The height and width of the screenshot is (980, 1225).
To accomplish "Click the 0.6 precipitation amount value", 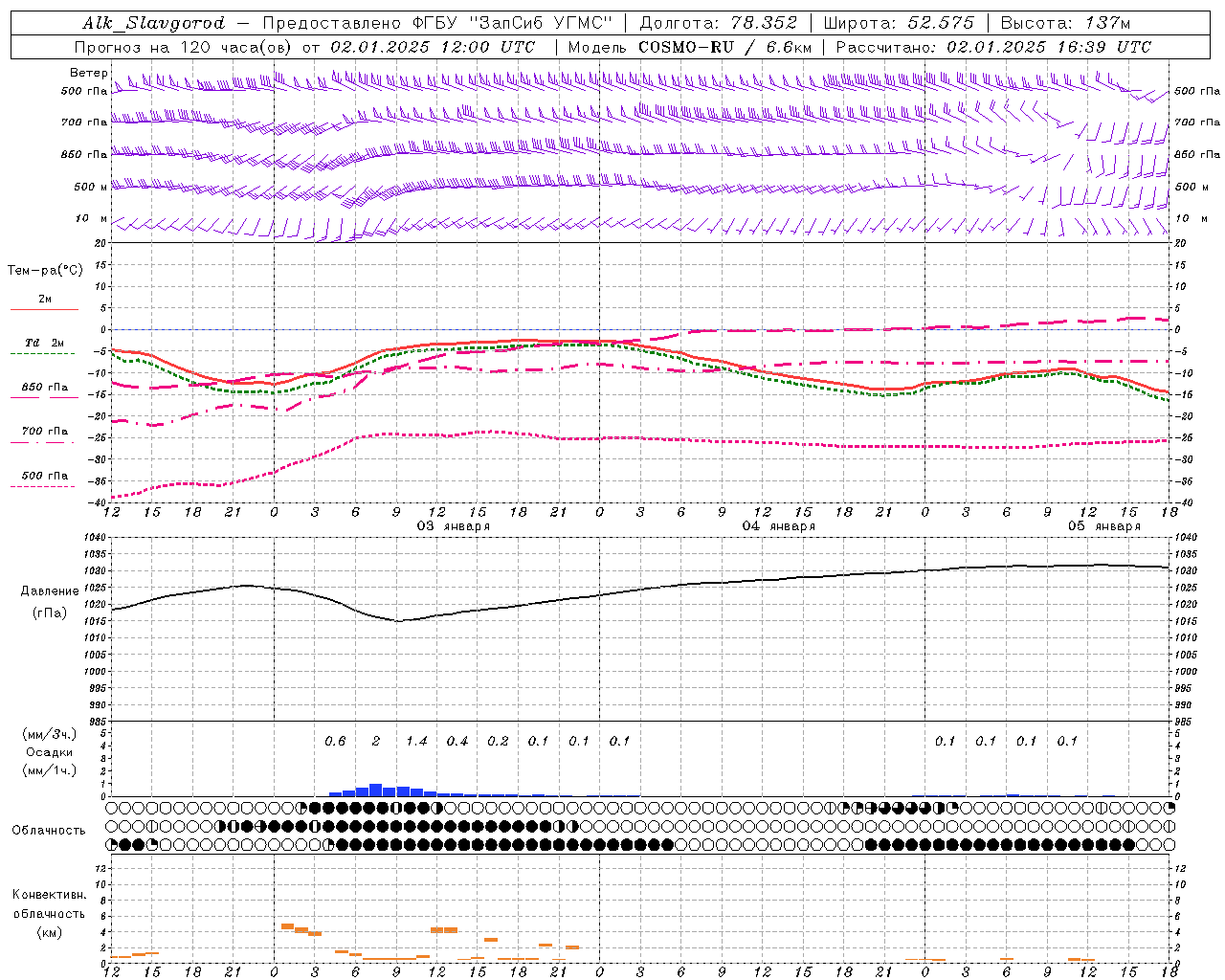I will tap(335, 742).
